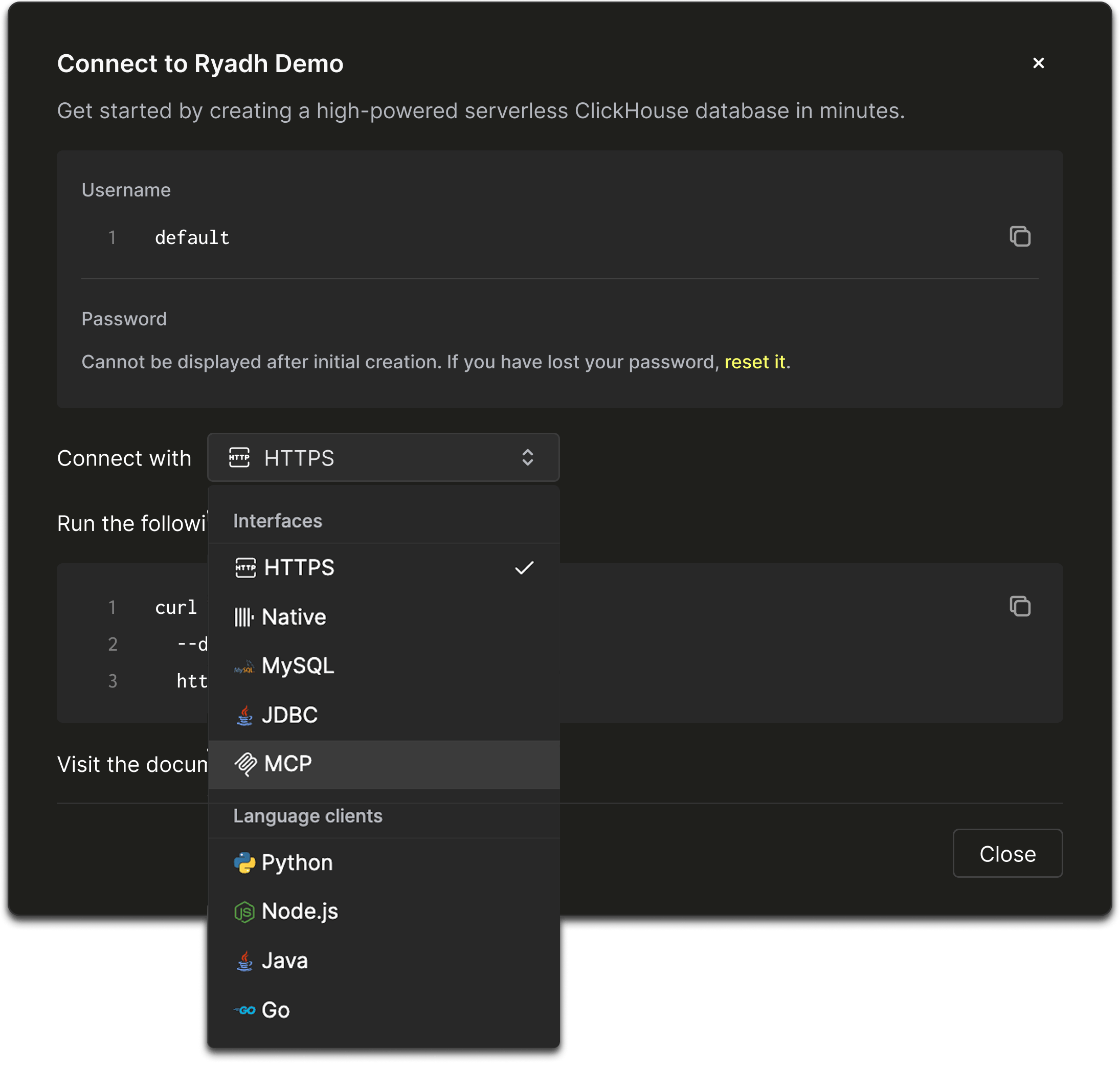Click the default username text
Screen dimensions: 1120x1065
click(192, 237)
